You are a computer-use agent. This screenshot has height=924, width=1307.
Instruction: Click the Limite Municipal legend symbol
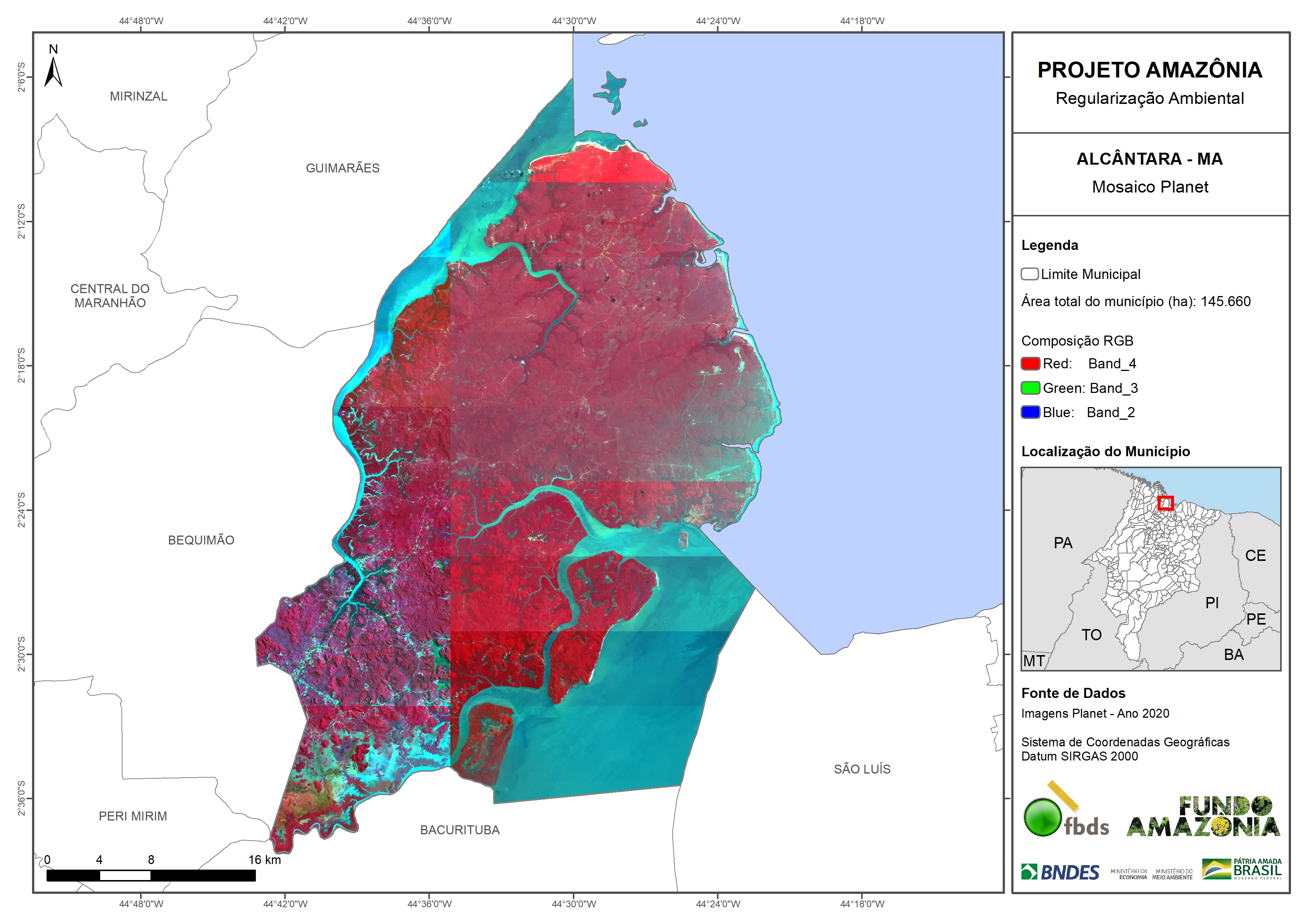1029,274
